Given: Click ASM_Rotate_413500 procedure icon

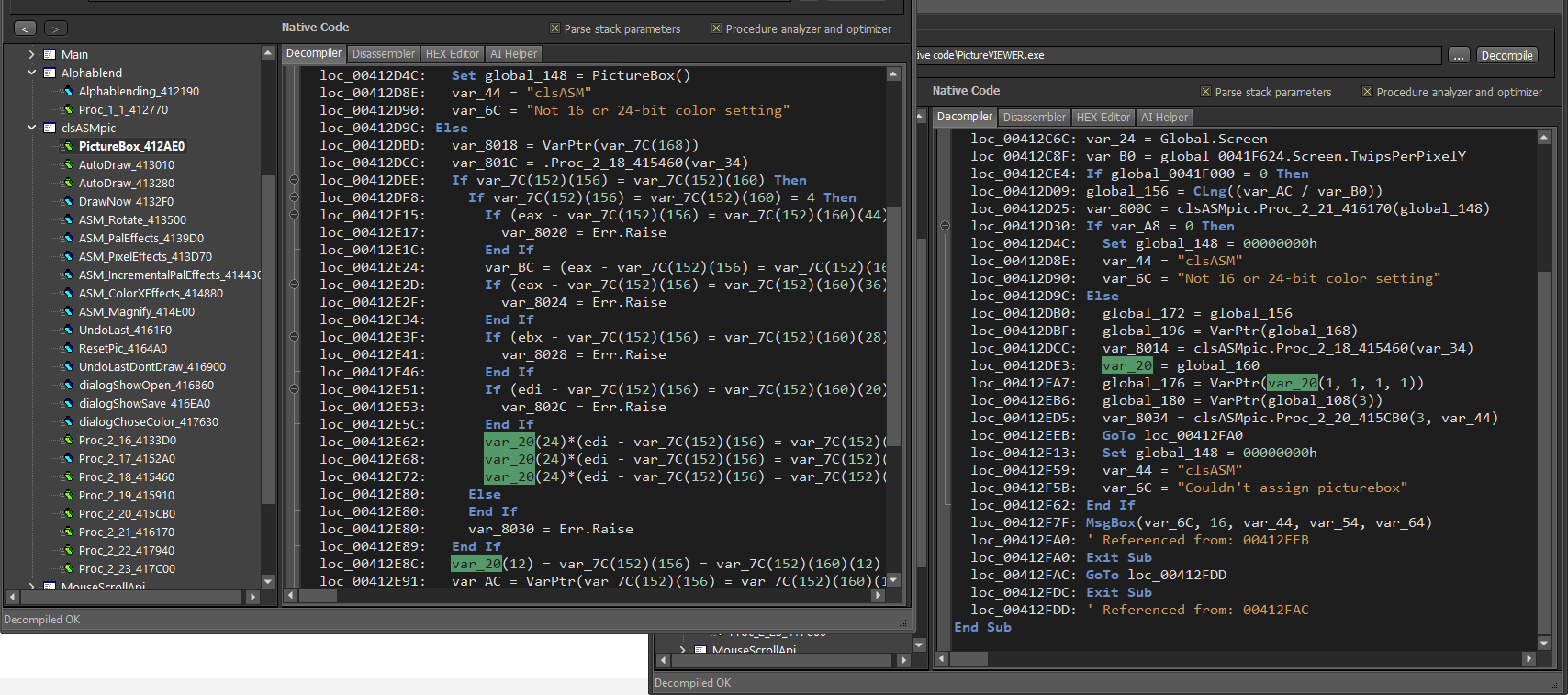Looking at the screenshot, I should pos(67,219).
